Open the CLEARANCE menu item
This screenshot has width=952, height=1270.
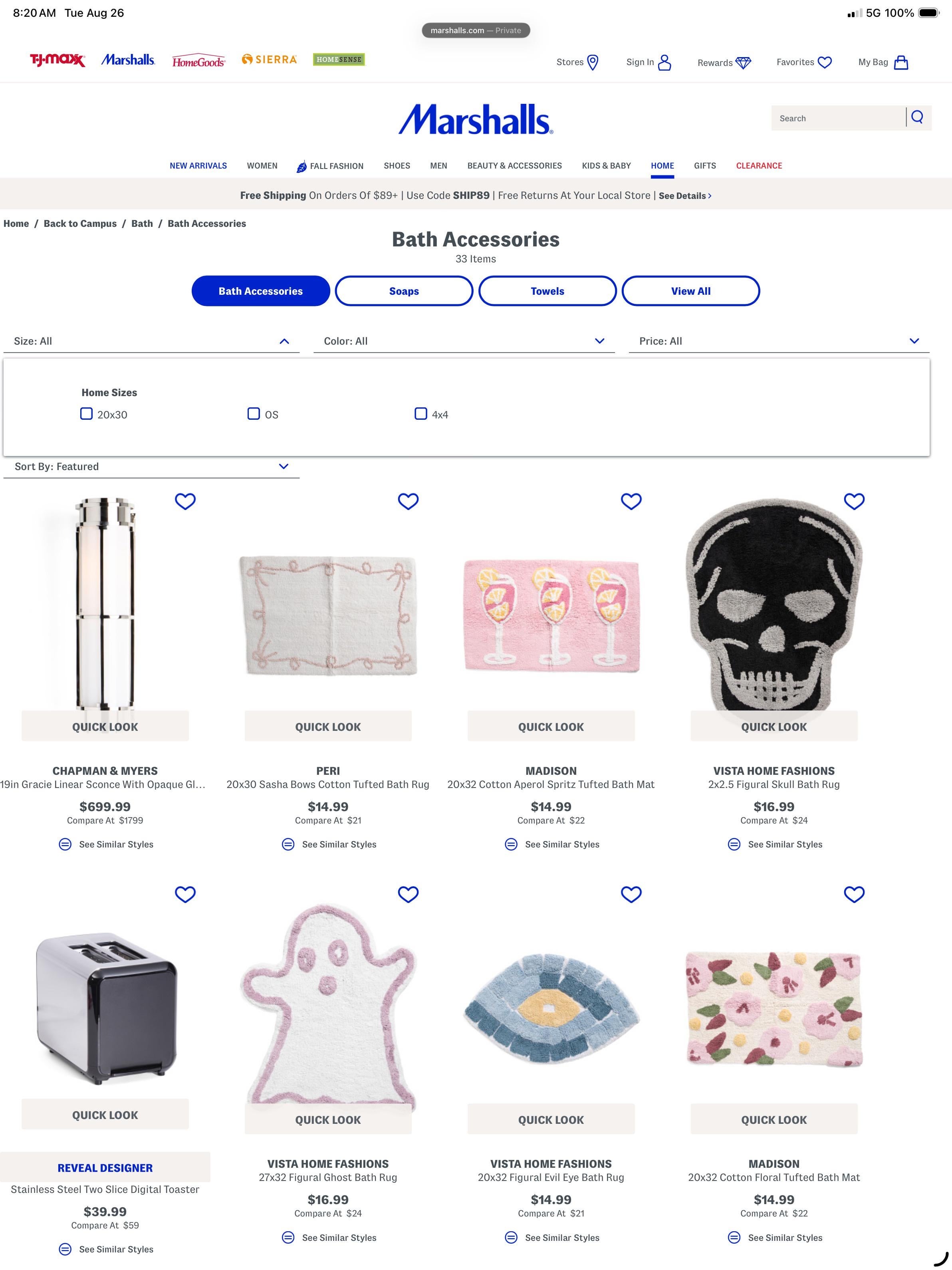[x=758, y=165]
